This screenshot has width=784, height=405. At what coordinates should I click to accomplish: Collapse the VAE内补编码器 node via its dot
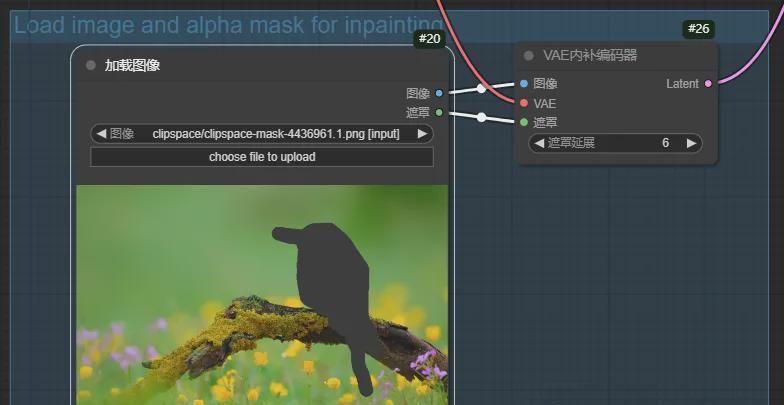coord(528,56)
